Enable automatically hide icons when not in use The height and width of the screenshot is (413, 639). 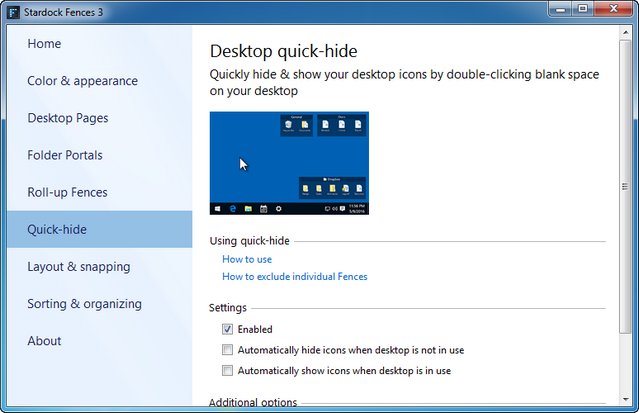click(228, 350)
